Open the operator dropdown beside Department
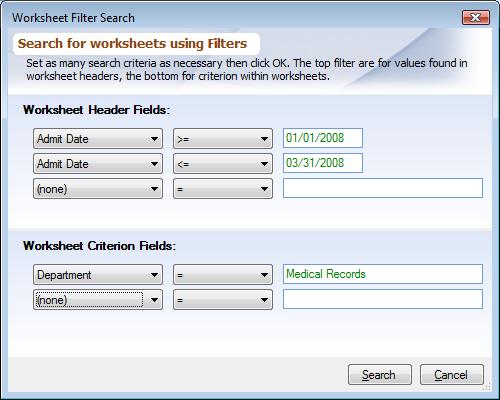 click(223, 275)
